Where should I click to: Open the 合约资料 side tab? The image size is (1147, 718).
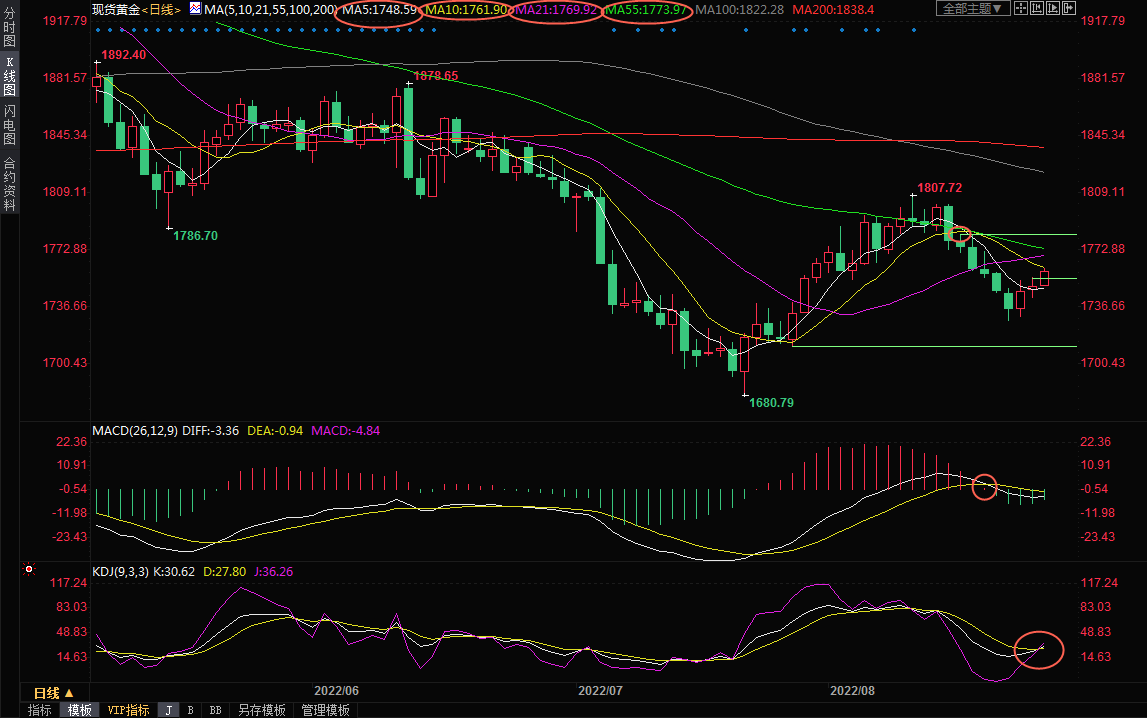(9, 183)
